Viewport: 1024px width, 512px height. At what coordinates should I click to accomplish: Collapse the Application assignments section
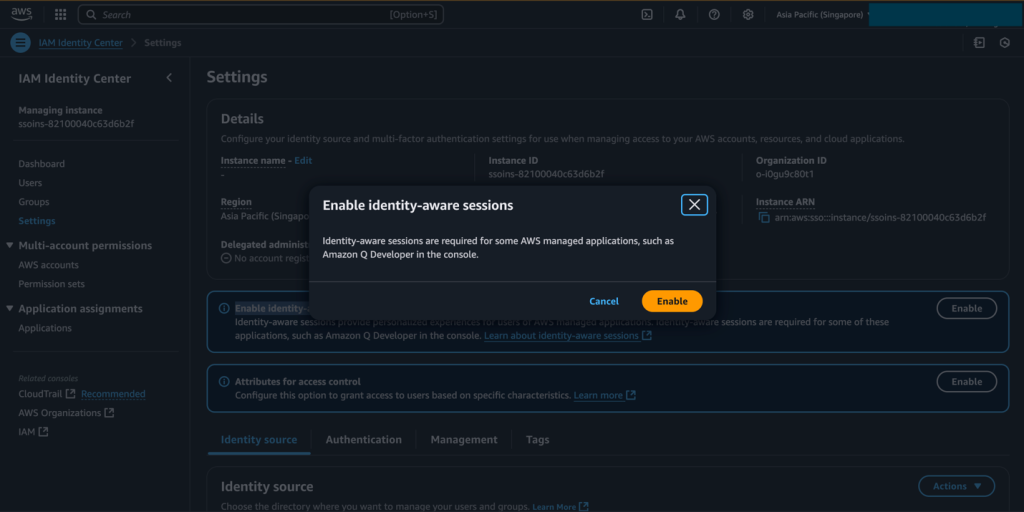click(x=10, y=308)
